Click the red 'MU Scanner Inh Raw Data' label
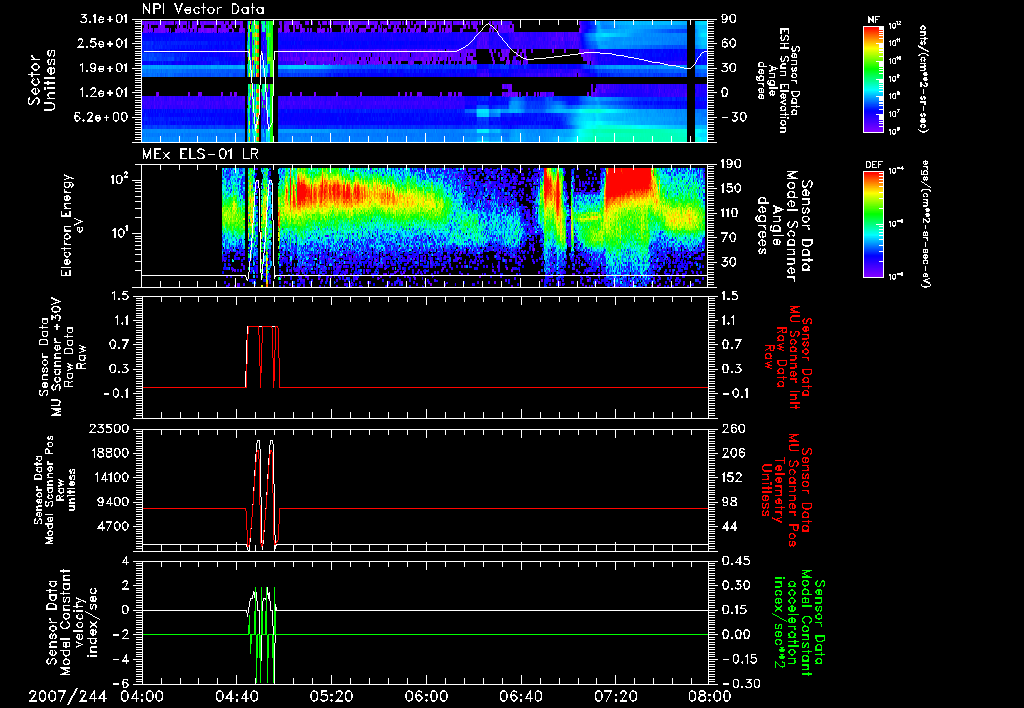The height and width of the screenshot is (708, 1024). (788, 357)
